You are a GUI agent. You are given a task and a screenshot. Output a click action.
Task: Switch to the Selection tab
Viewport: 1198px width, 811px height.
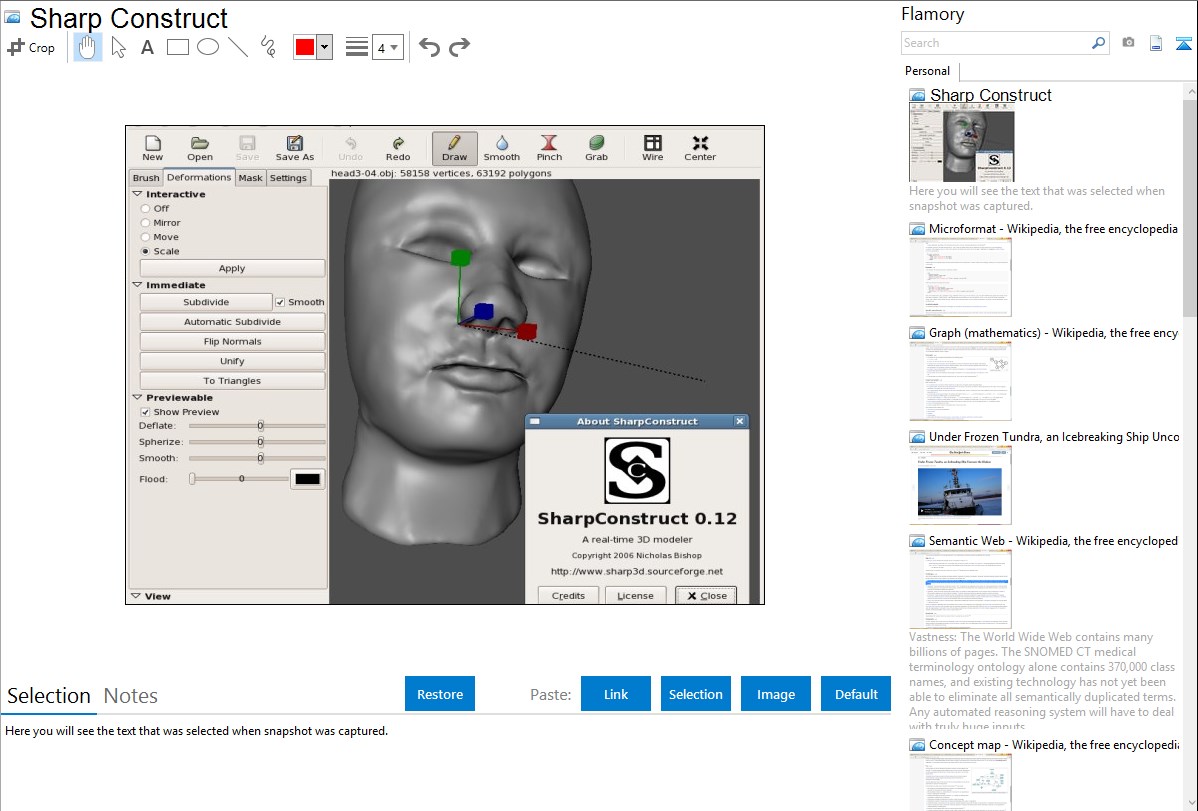49,696
